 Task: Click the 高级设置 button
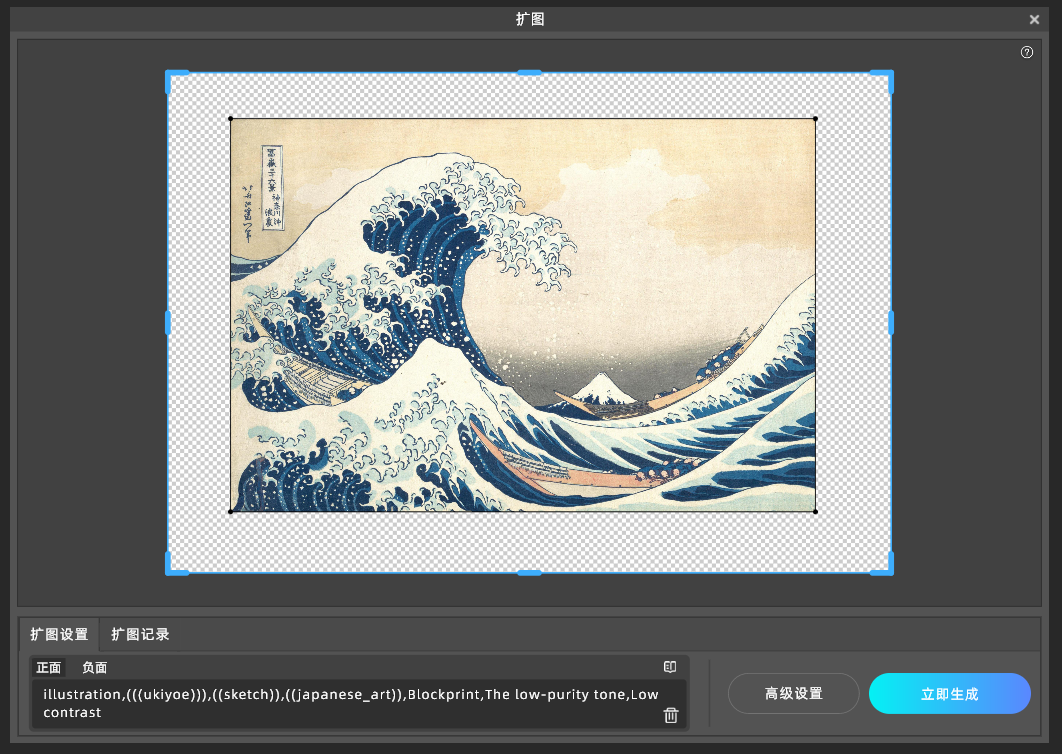pos(793,693)
